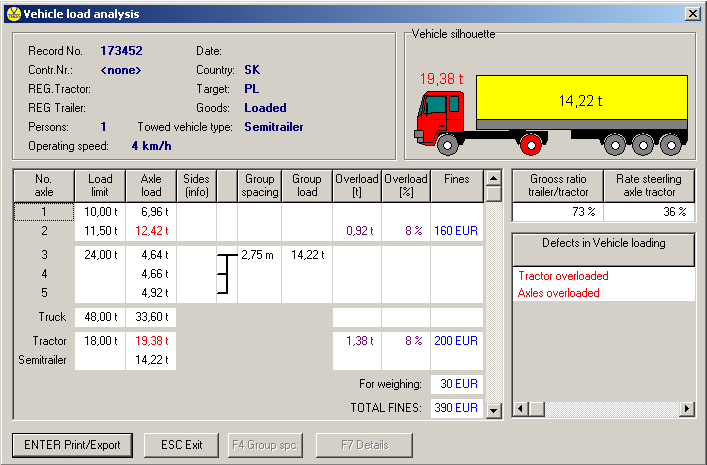Click the 1,38 t tractor overload value
The image size is (707, 465).
click(x=360, y=341)
